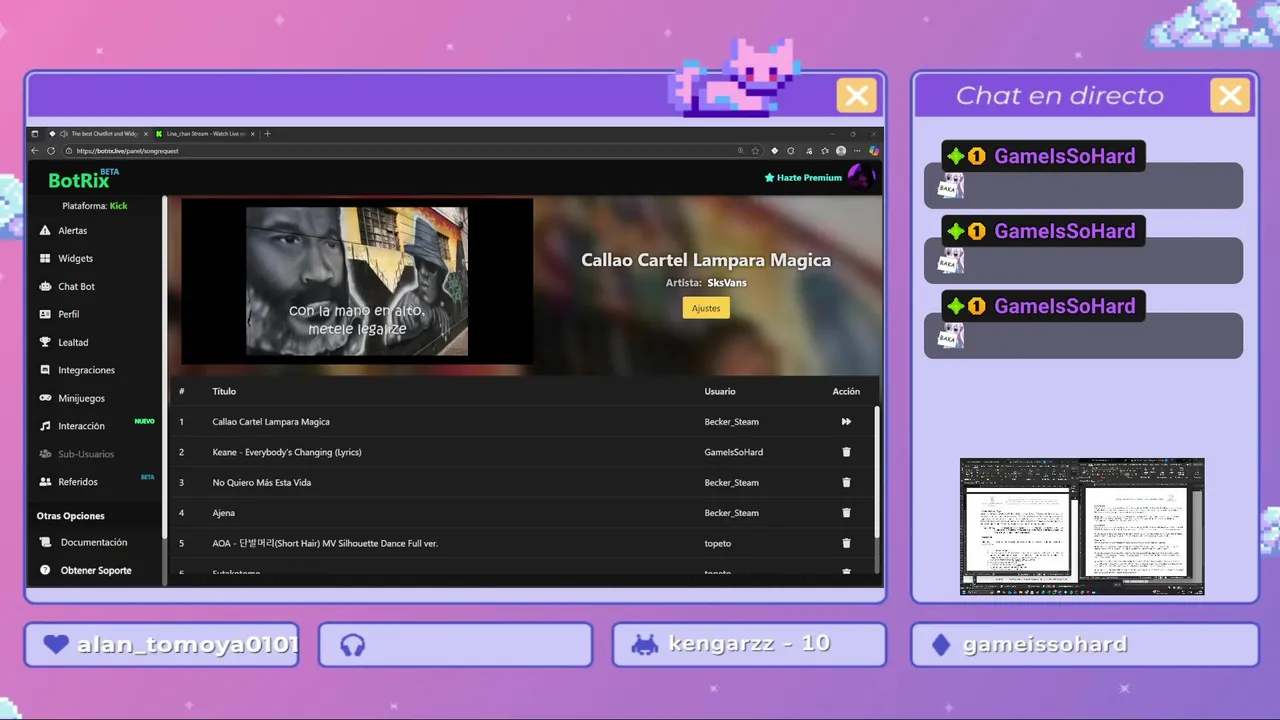
Task: Click the headphones widget bar
Action: coord(456,645)
